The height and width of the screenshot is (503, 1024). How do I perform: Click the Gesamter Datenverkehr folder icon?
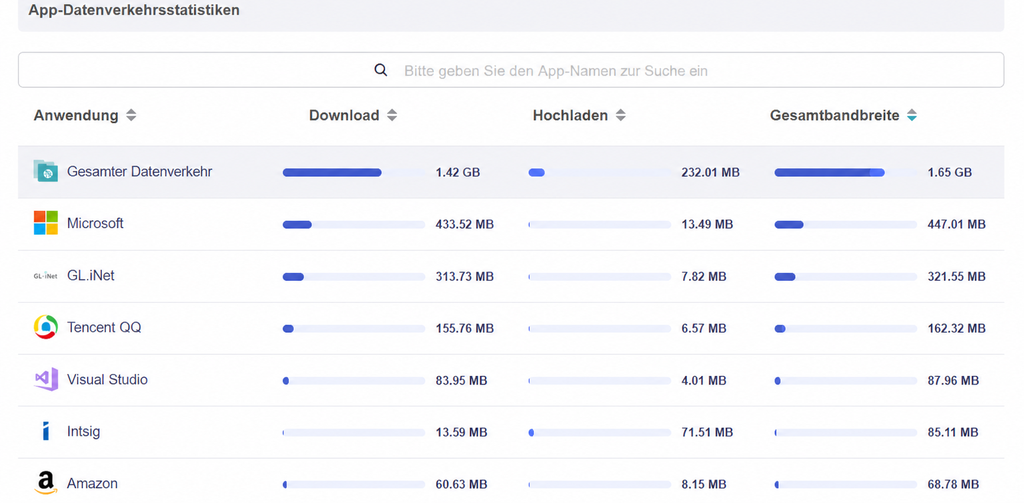click(x=46, y=171)
